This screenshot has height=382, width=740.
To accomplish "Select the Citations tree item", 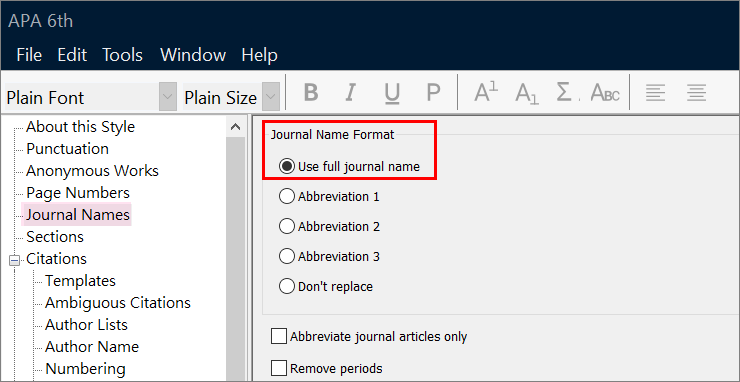I will pos(56,259).
